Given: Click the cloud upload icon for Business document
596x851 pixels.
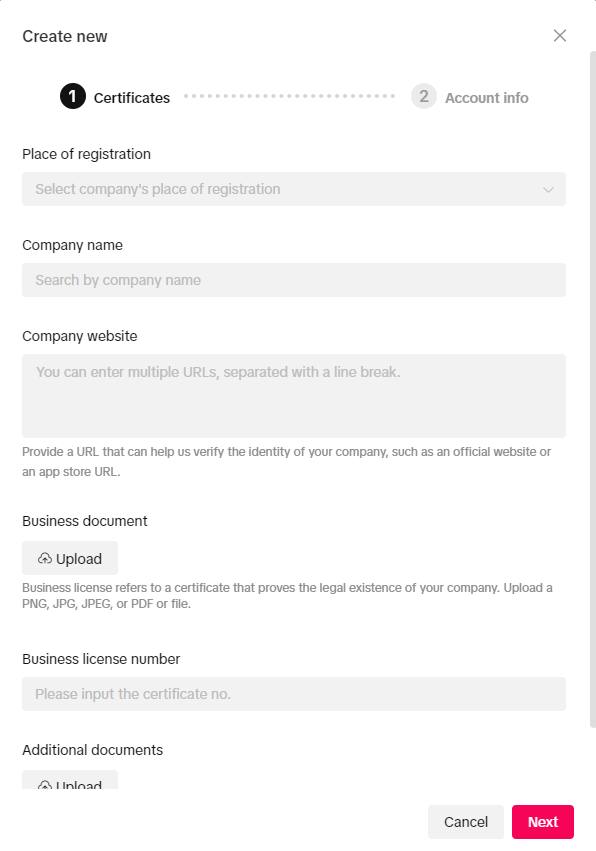Looking at the screenshot, I should click(x=45, y=558).
